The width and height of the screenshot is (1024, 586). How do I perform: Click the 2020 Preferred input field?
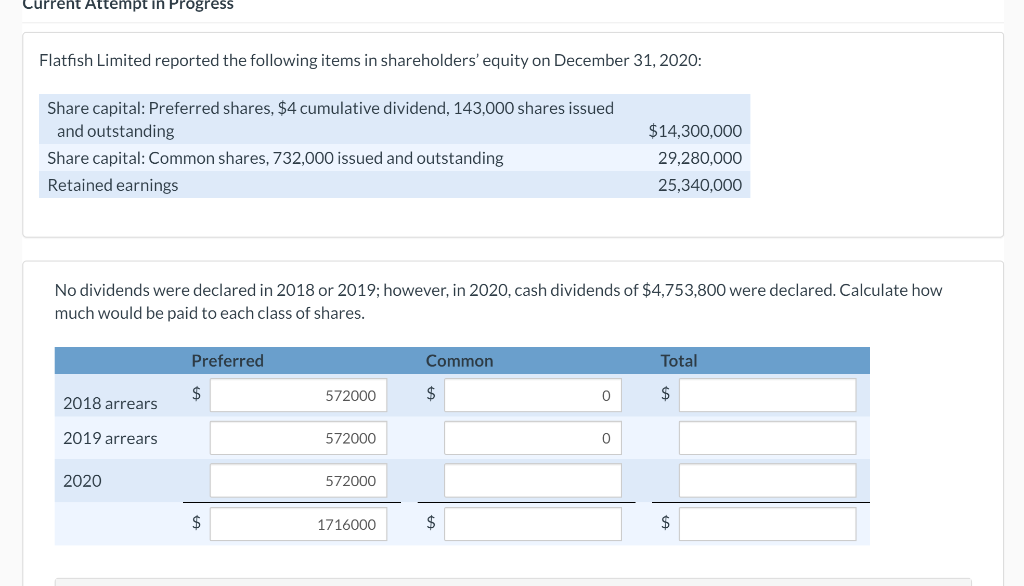coord(298,481)
